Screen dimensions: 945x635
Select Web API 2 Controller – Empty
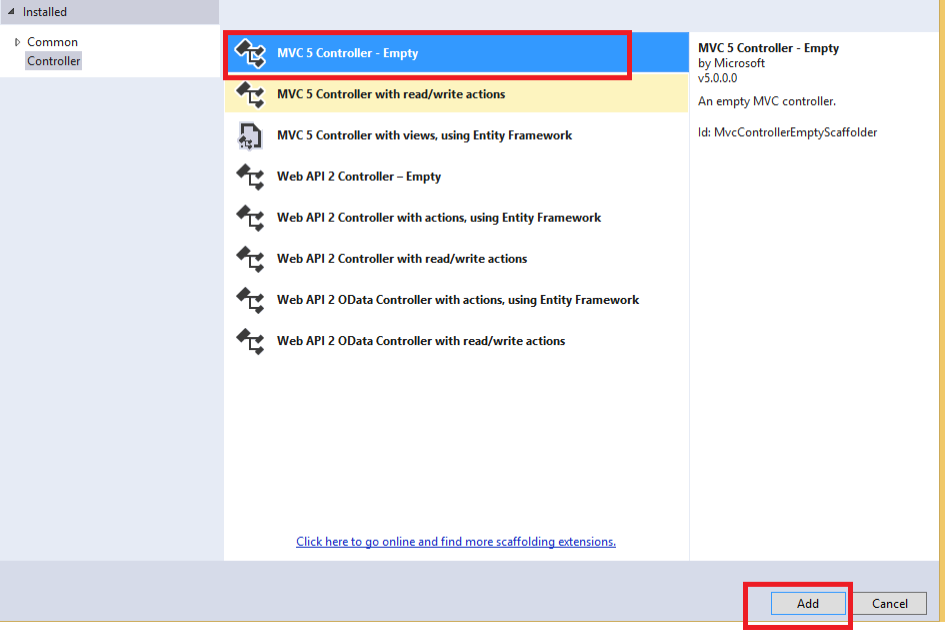(456, 177)
